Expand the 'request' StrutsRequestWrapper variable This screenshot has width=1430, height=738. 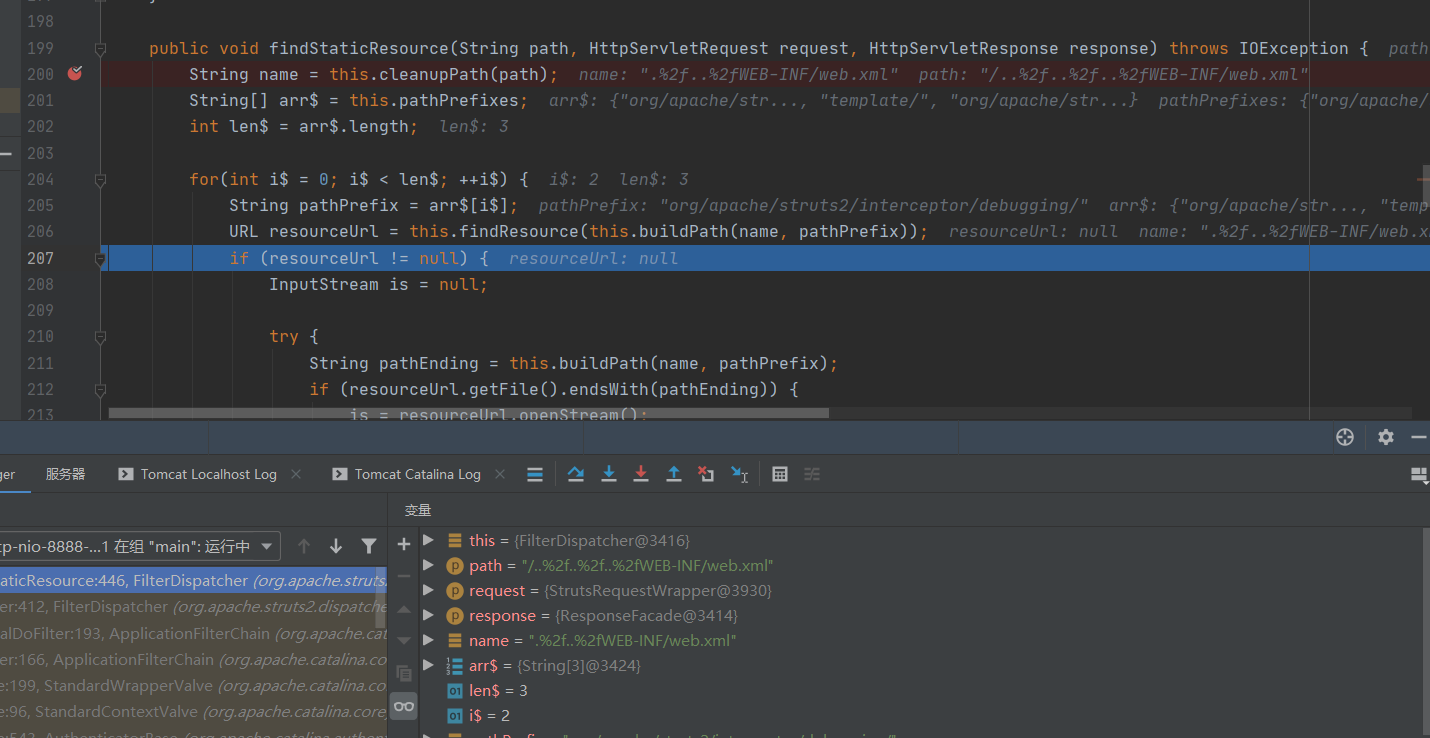(429, 590)
